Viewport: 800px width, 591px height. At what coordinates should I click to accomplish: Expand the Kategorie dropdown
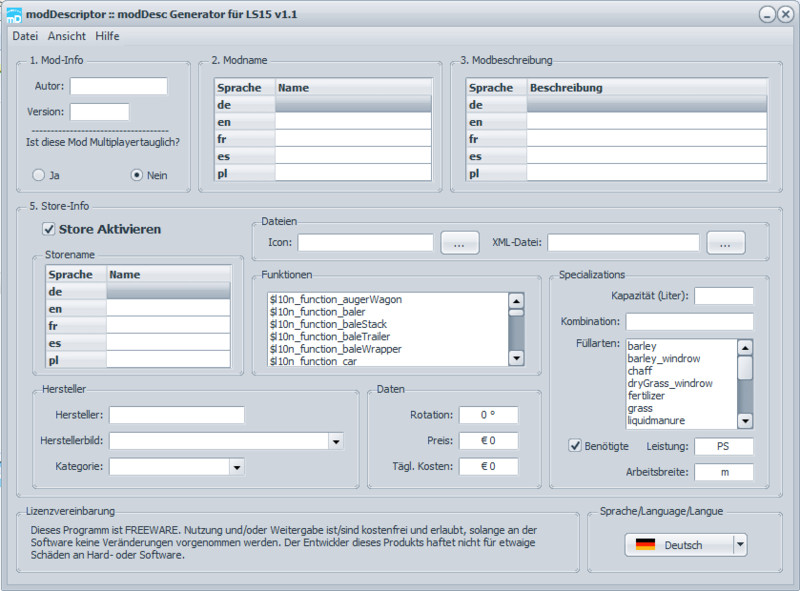tap(236, 466)
